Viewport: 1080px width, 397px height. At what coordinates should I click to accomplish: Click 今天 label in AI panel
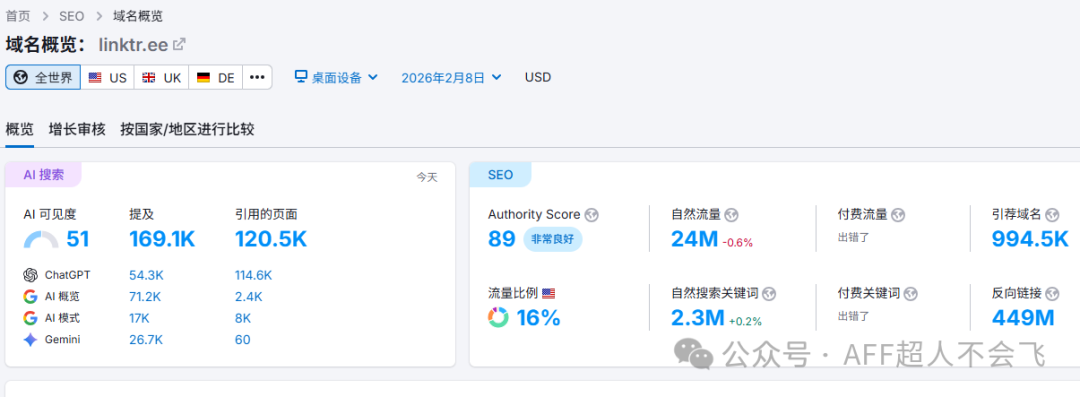[426, 177]
